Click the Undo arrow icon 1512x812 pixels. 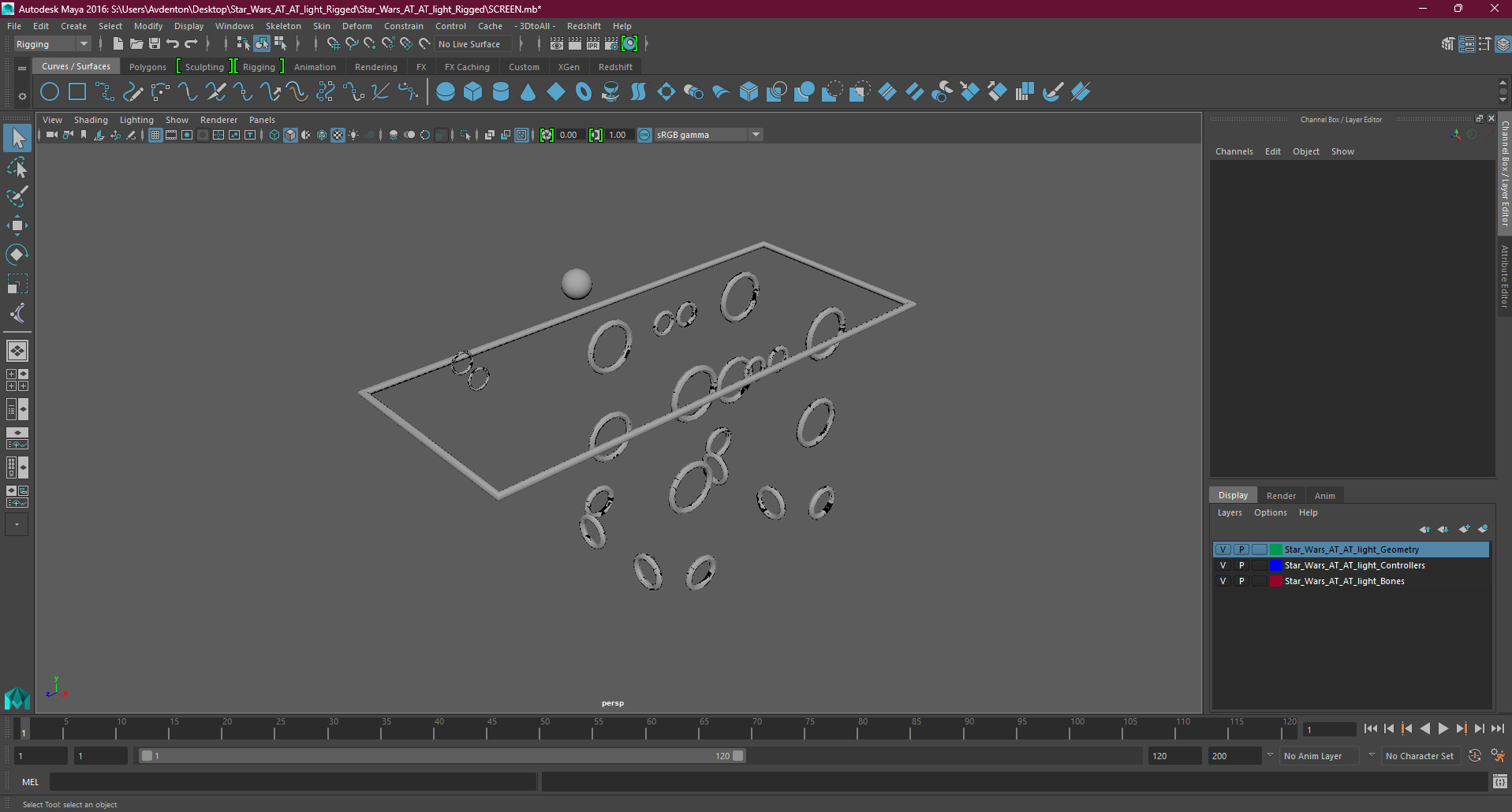(x=173, y=44)
